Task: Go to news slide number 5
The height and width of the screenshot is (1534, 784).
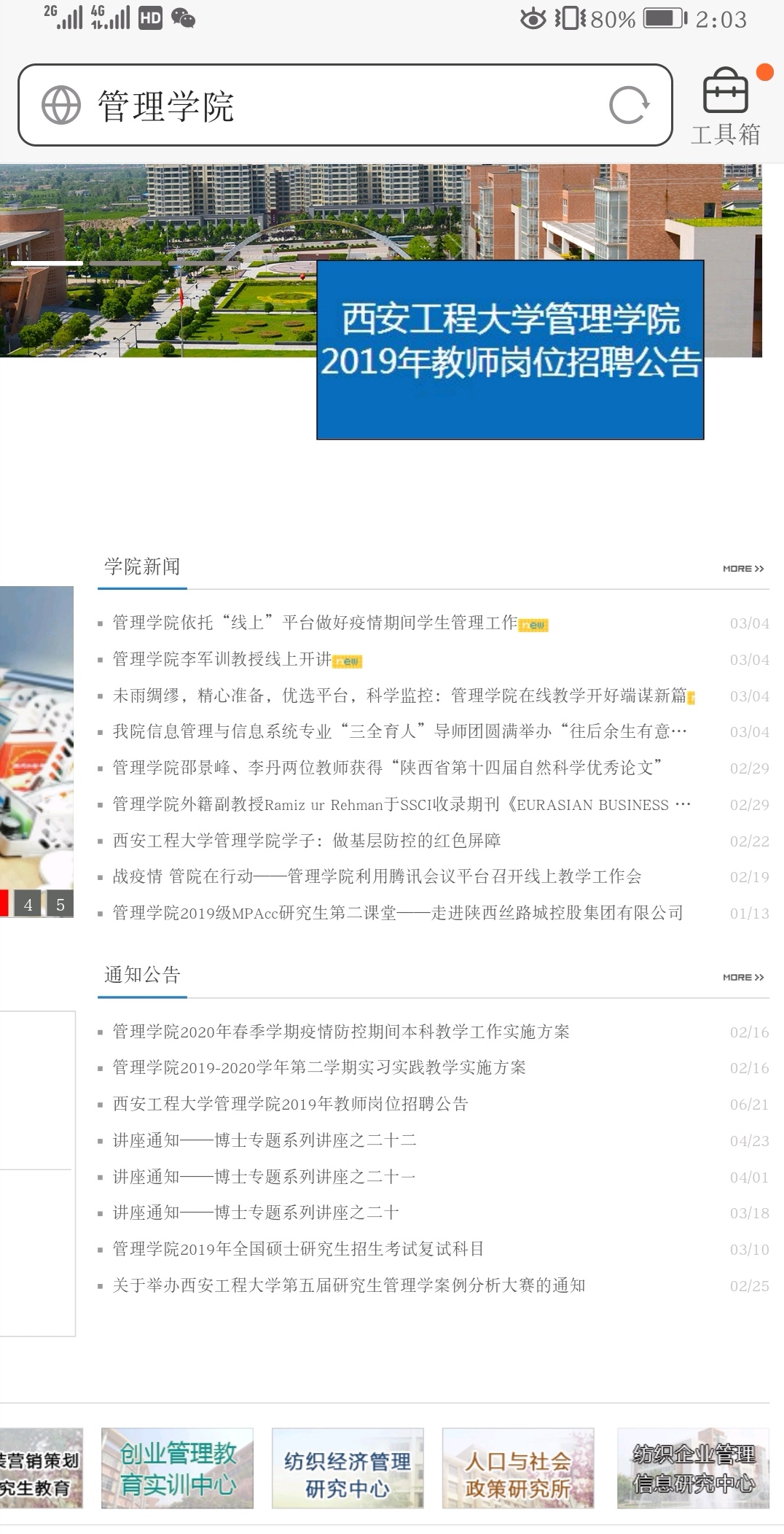Action: (60, 905)
